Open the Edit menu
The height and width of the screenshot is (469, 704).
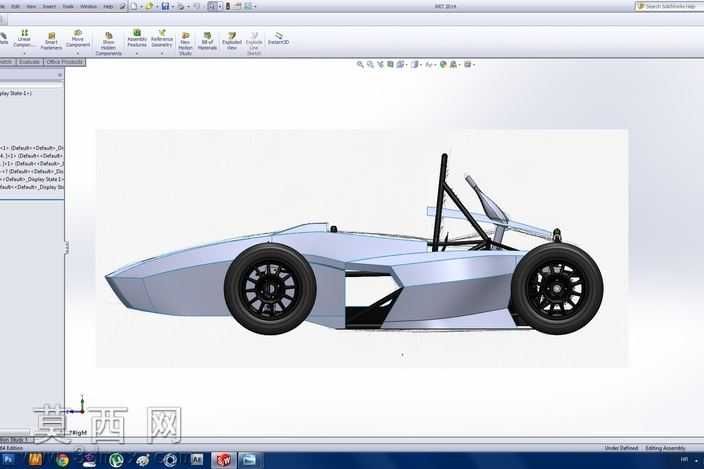tap(15, 6)
